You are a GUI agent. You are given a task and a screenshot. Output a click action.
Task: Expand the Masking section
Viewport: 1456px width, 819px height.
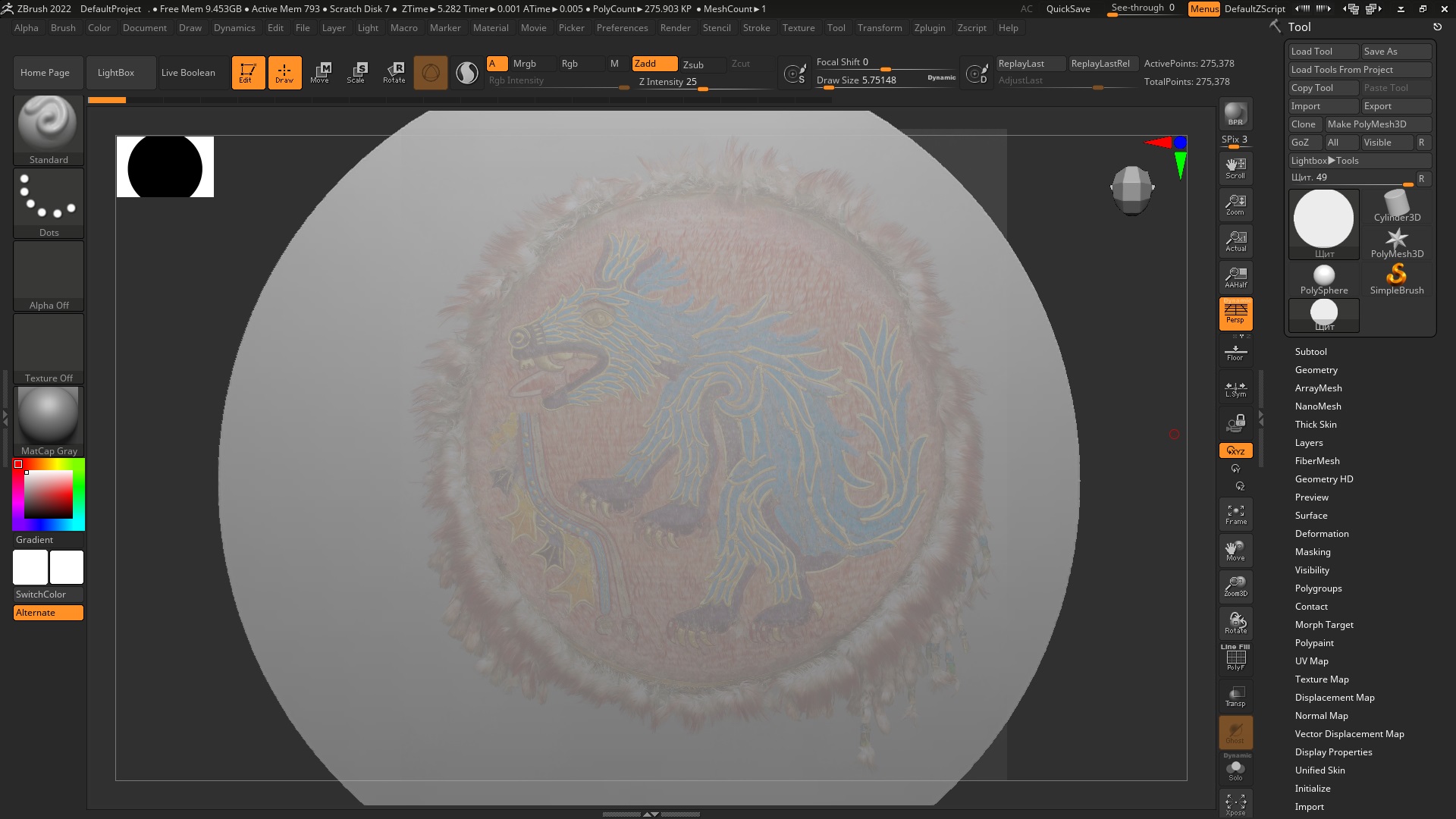tap(1312, 552)
